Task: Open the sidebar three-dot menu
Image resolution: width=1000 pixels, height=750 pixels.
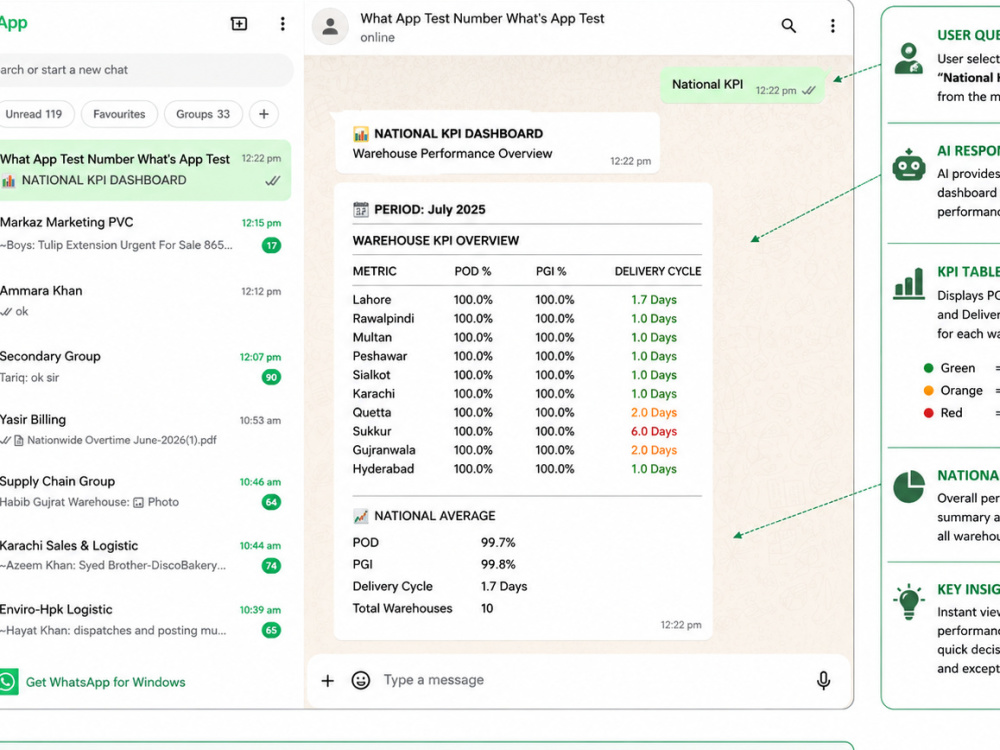Action: coord(283,24)
